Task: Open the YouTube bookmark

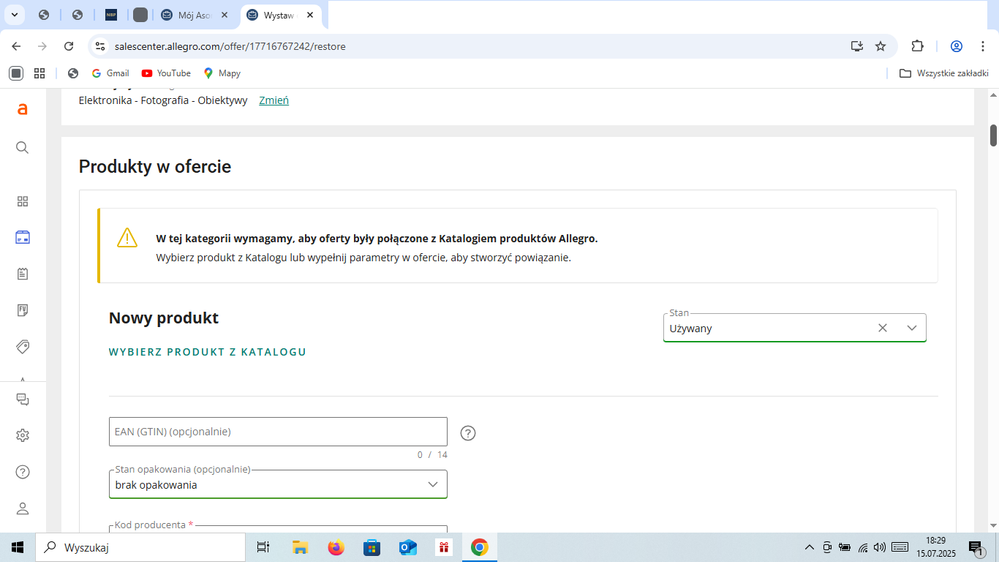Action: point(166,73)
